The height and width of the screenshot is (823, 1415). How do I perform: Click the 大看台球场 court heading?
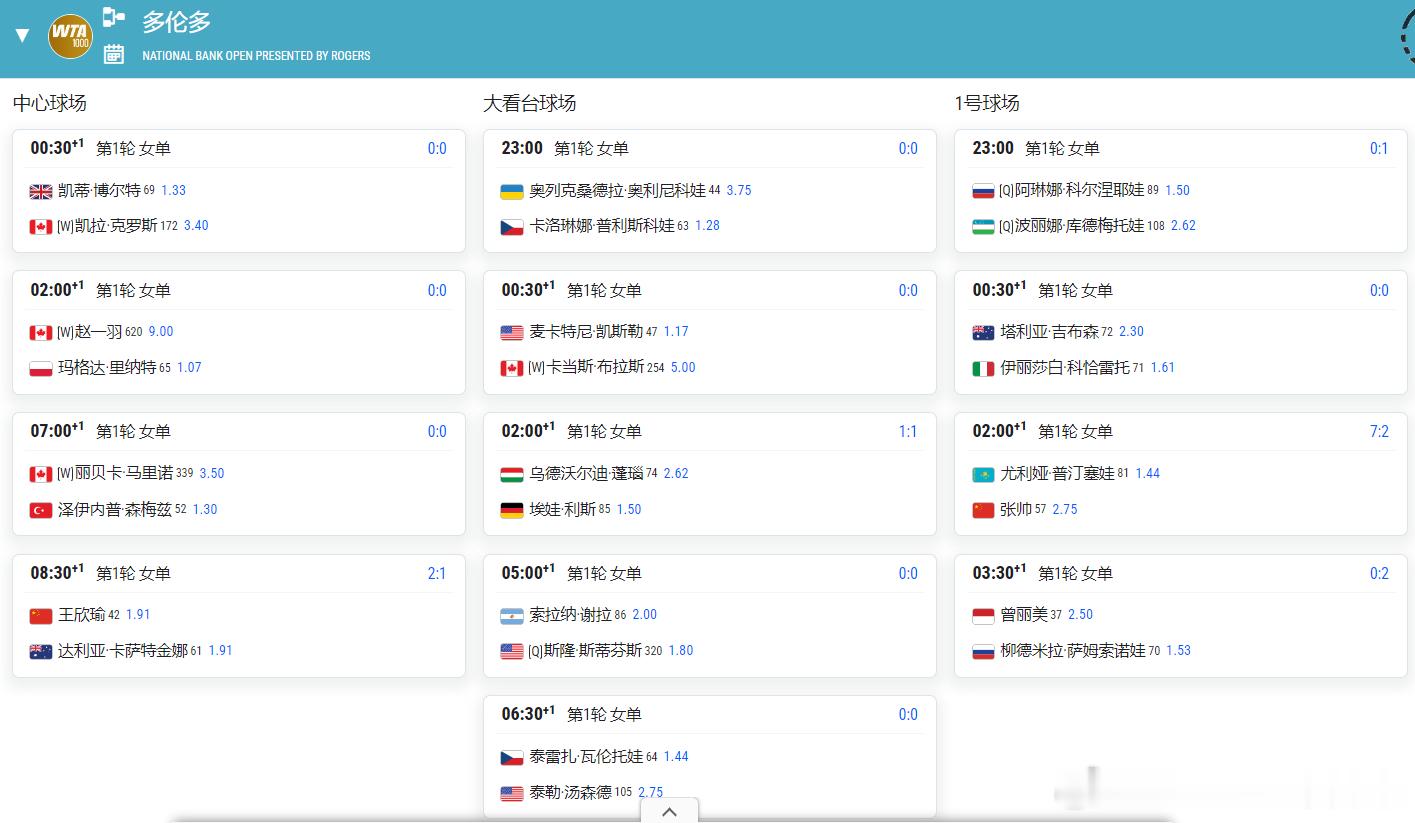(530, 103)
